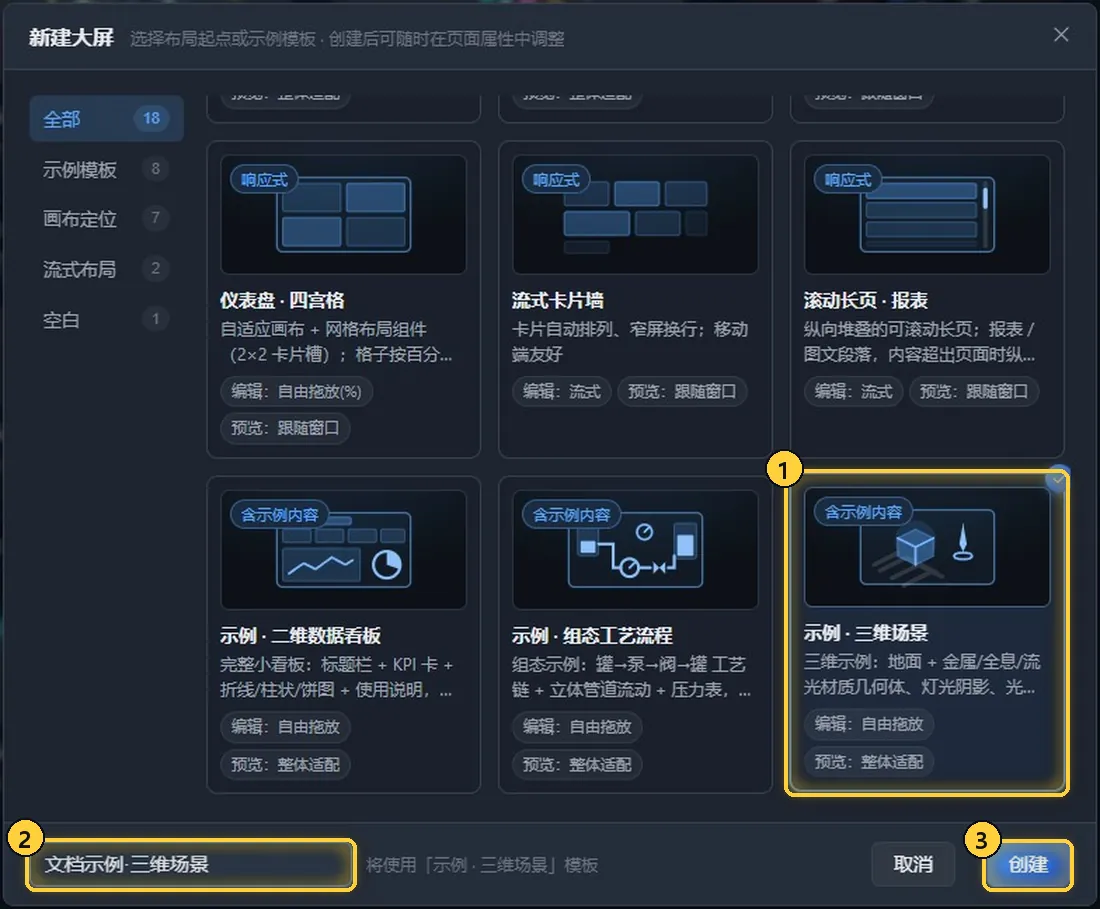1100x909 pixels.
Task: Click the 创建 button
Action: click(1028, 864)
